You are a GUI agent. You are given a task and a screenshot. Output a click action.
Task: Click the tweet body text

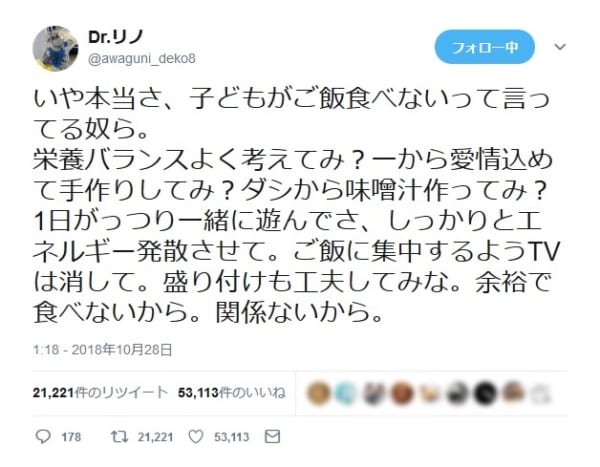click(295, 205)
